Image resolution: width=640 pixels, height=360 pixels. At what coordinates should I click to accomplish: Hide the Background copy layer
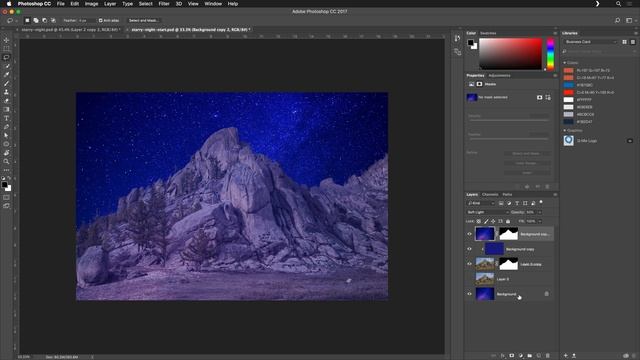coord(469,249)
